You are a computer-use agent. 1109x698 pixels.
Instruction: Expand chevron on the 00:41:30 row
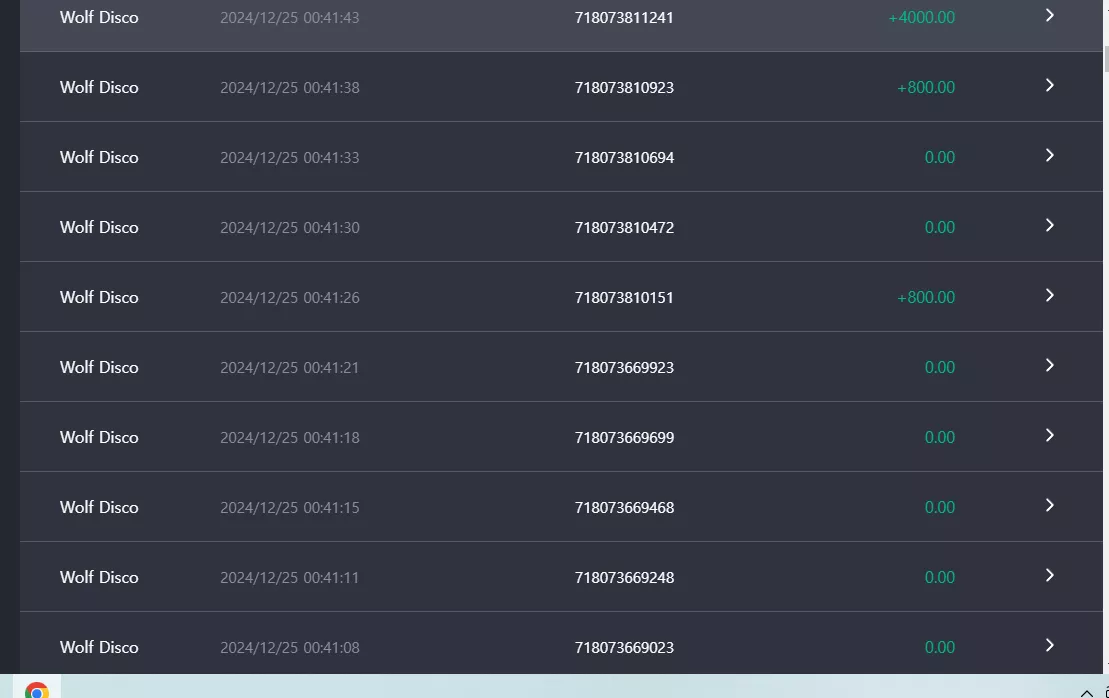[1050, 226]
